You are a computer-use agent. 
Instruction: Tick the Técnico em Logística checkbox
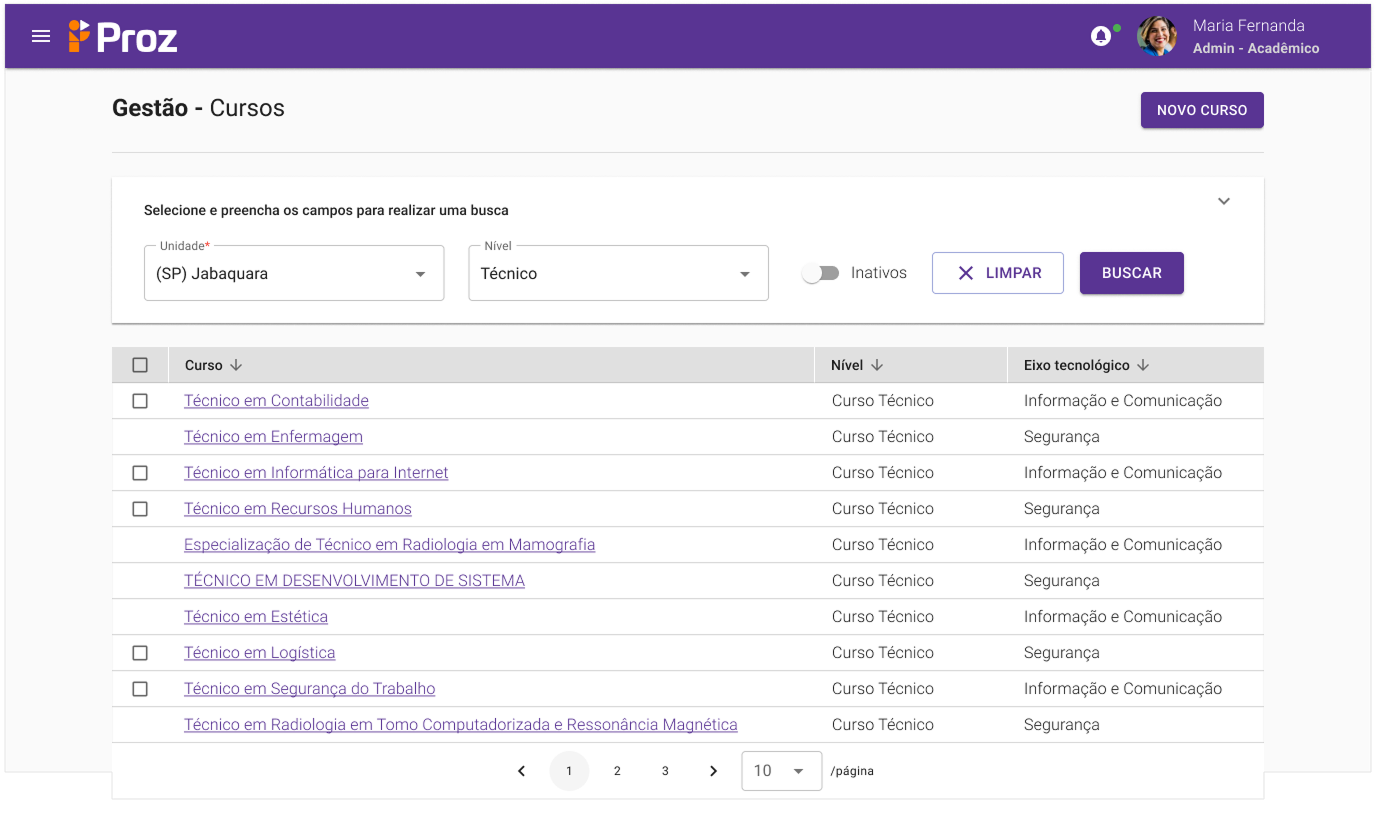pyautogui.click(x=140, y=653)
